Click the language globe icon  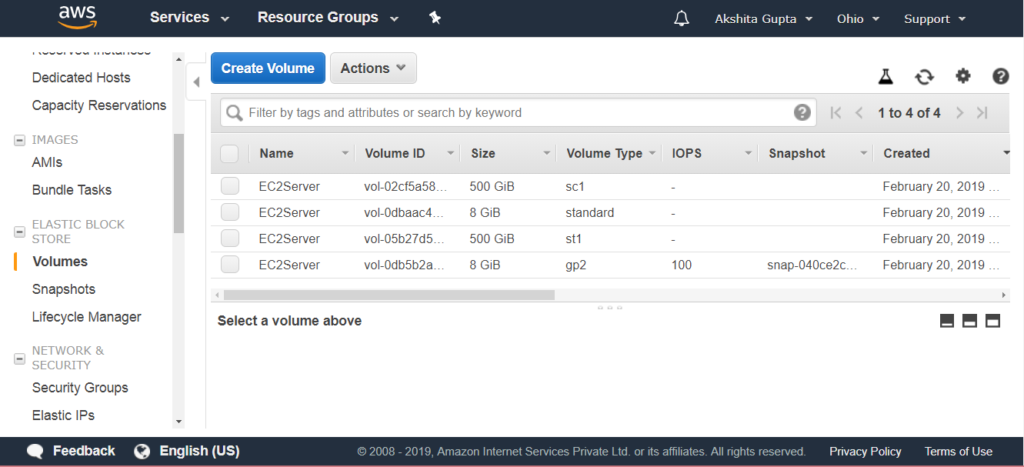point(142,451)
